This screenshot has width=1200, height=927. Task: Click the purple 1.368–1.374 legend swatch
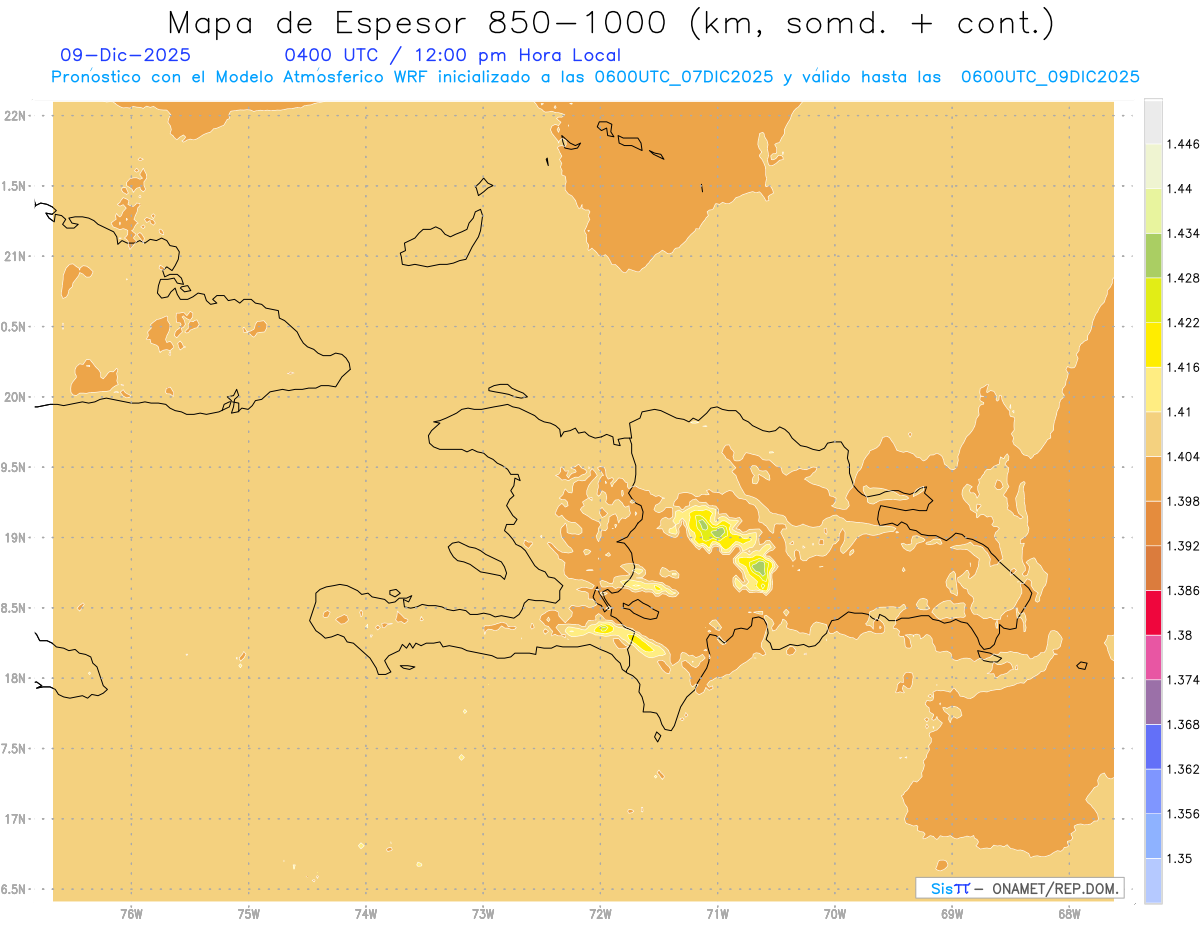pos(1153,702)
